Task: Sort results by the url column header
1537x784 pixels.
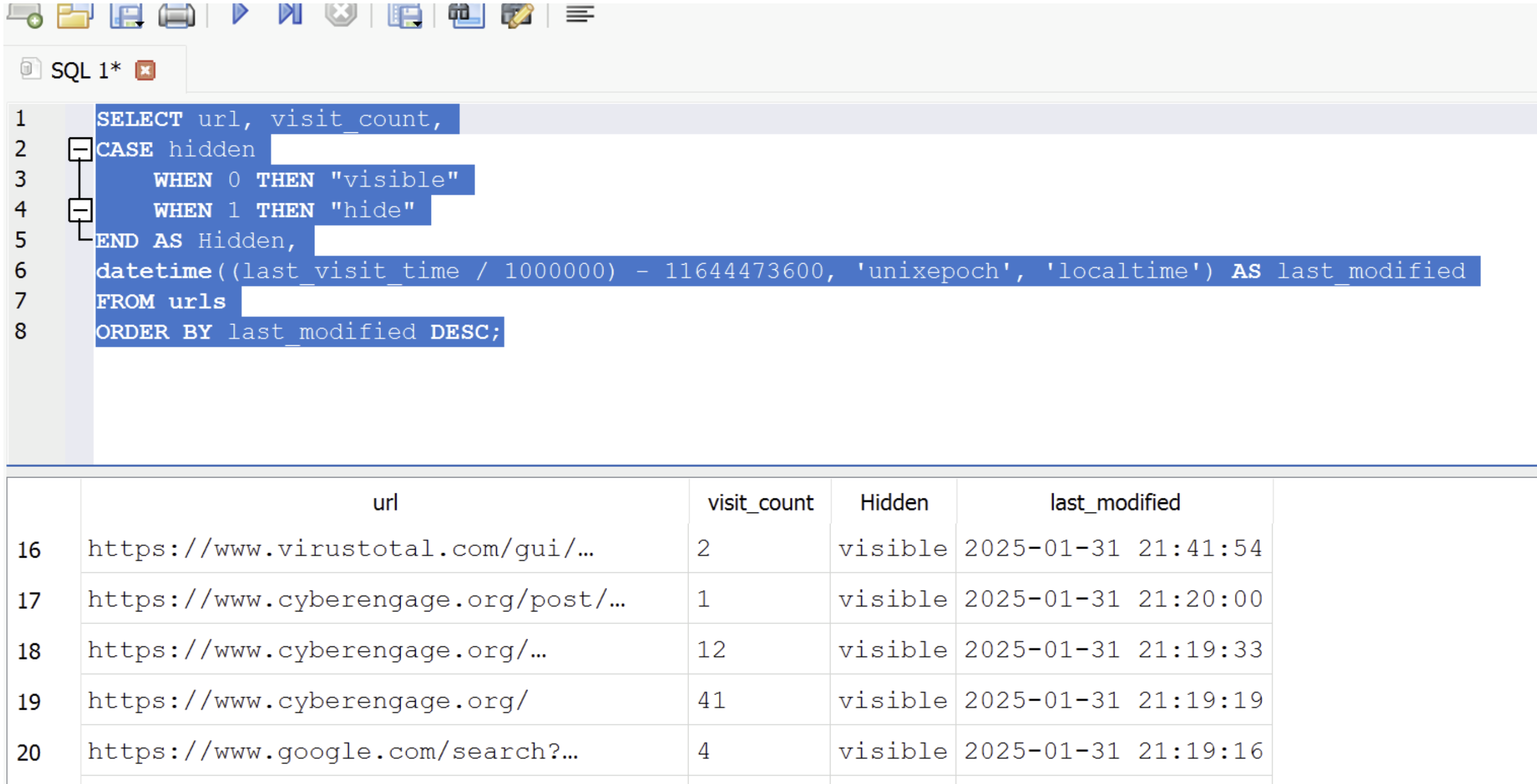Action: (385, 502)
